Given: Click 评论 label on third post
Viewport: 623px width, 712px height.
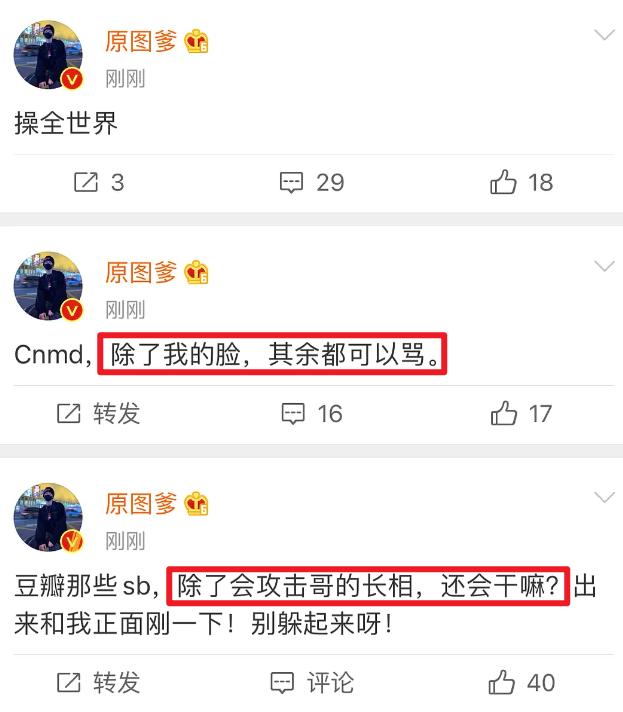Looking at the screenshot, I should click(x=330, y=682).
